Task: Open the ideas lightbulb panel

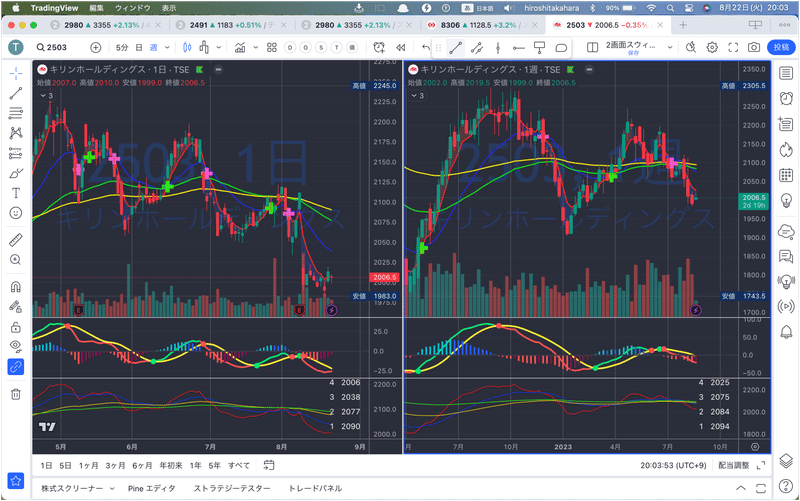Action: (x=786, y=201)
